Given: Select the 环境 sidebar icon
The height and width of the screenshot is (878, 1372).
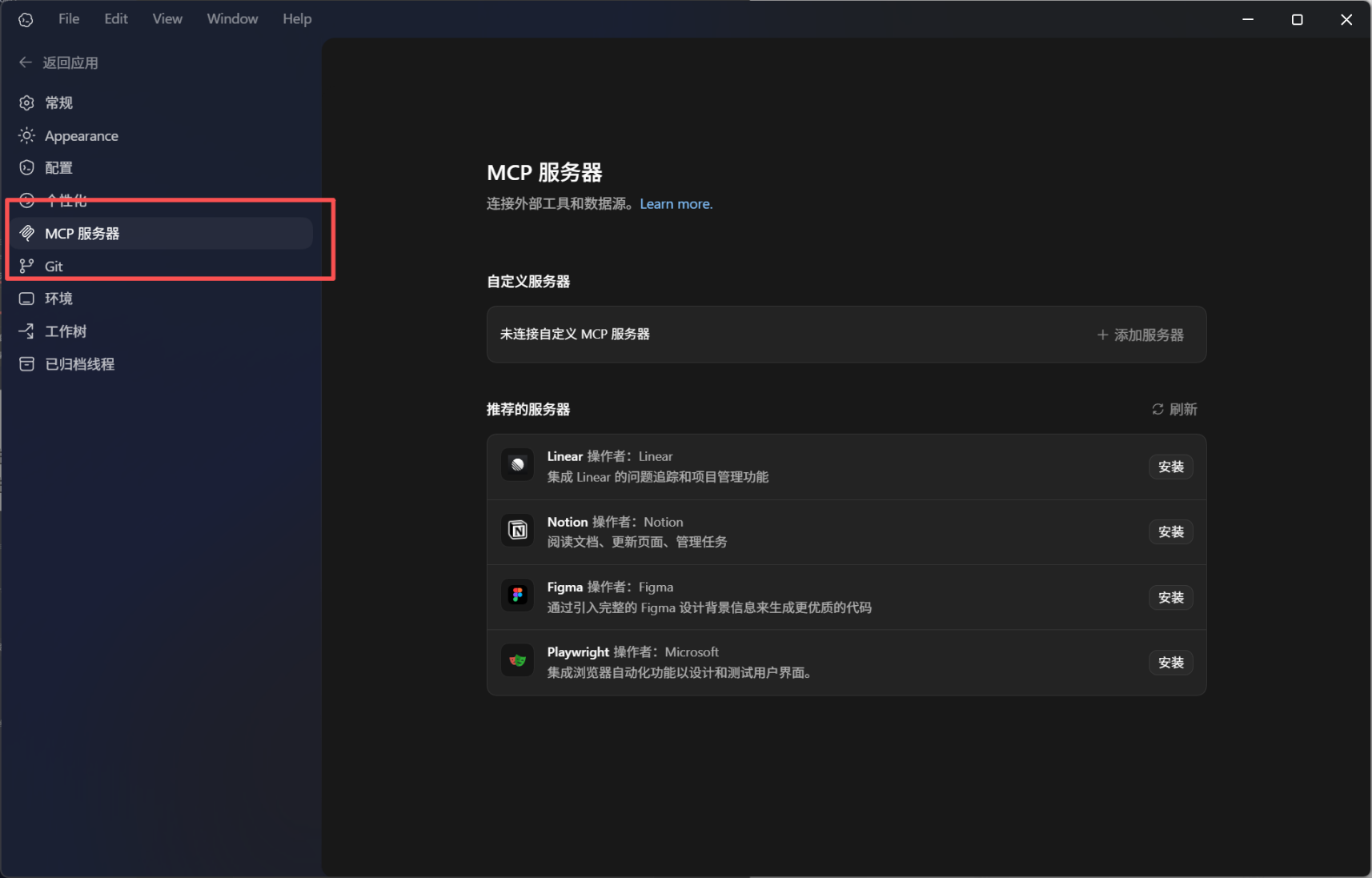Looking at the screenshot, I should 26,298.
